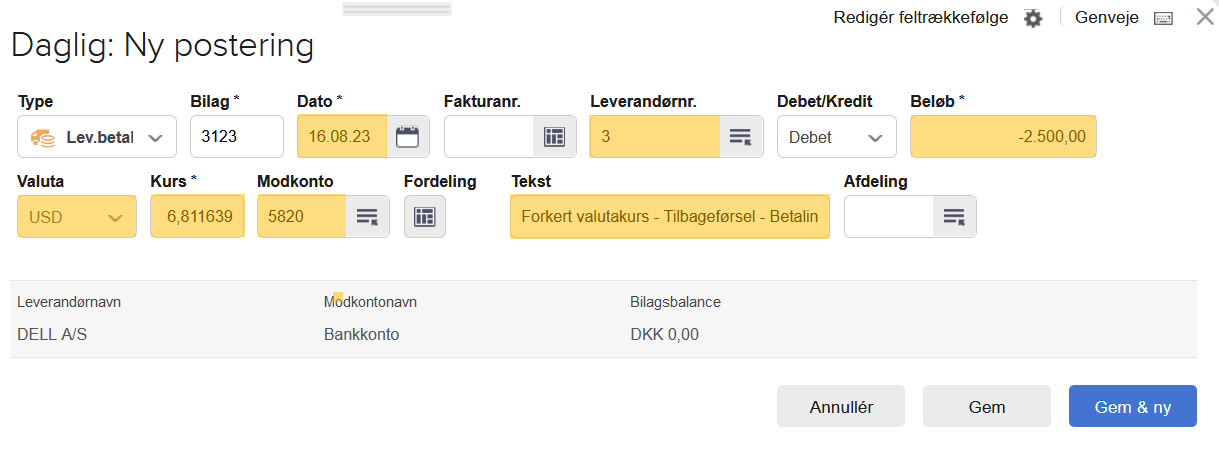Open the Modkonto account lookup icon
This screenshot has height=451, width=1219.
click(367, 216)
